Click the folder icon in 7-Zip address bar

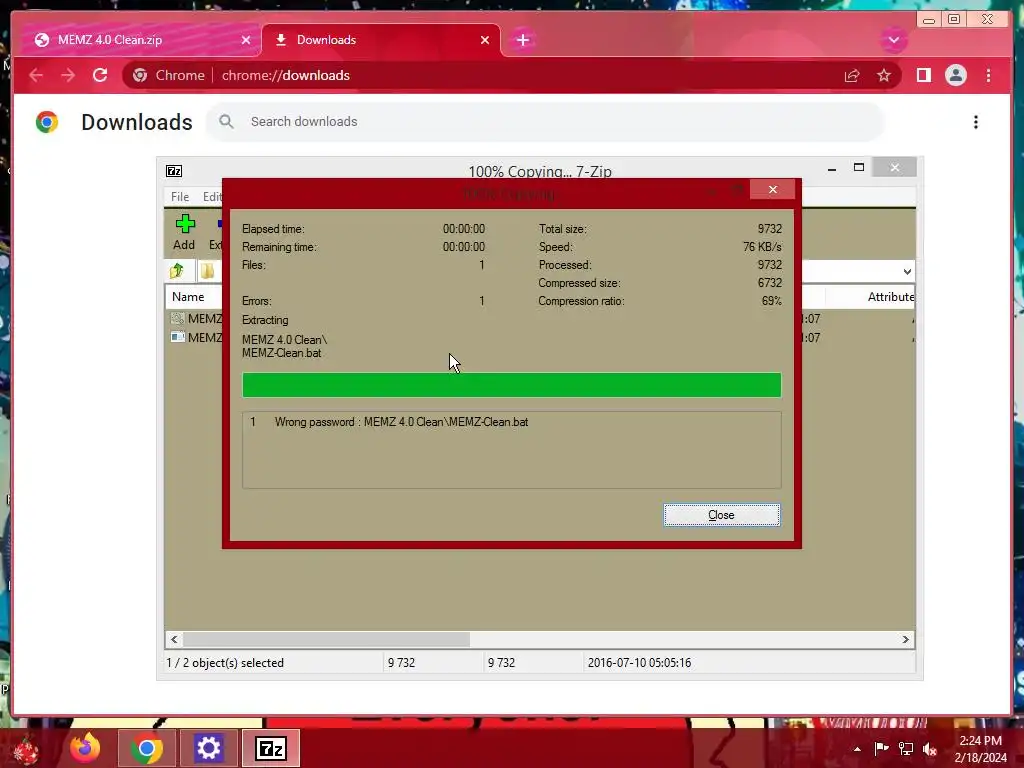coord(207,270)
